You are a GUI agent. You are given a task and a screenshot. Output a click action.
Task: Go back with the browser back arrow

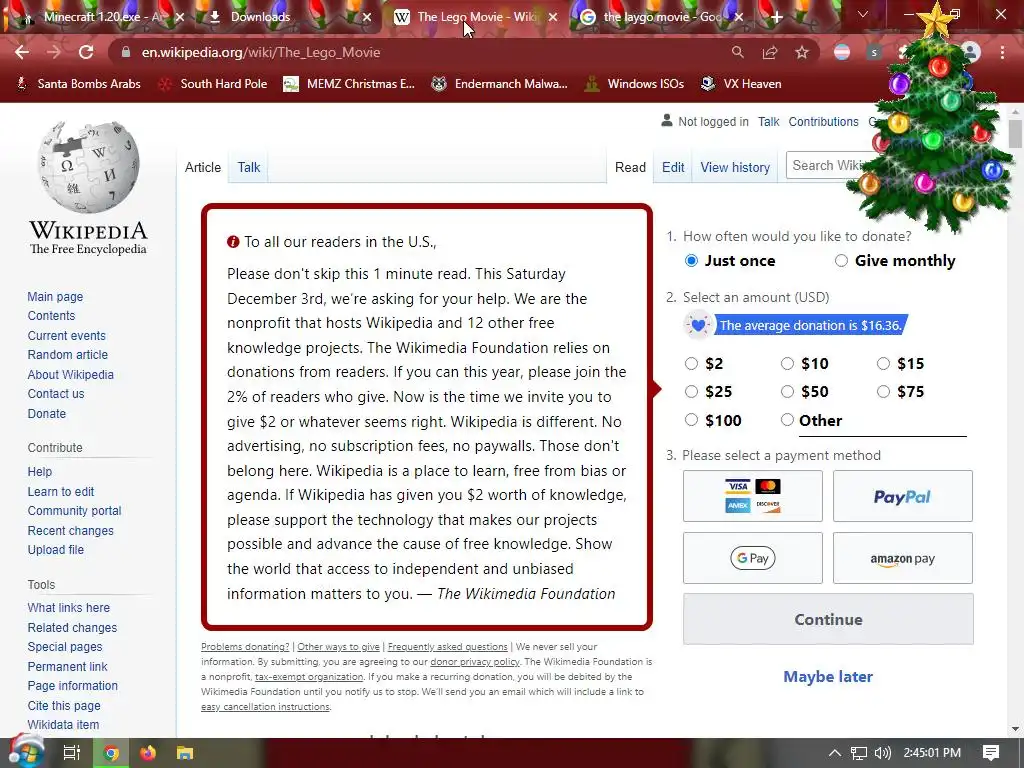click(22, 52)
